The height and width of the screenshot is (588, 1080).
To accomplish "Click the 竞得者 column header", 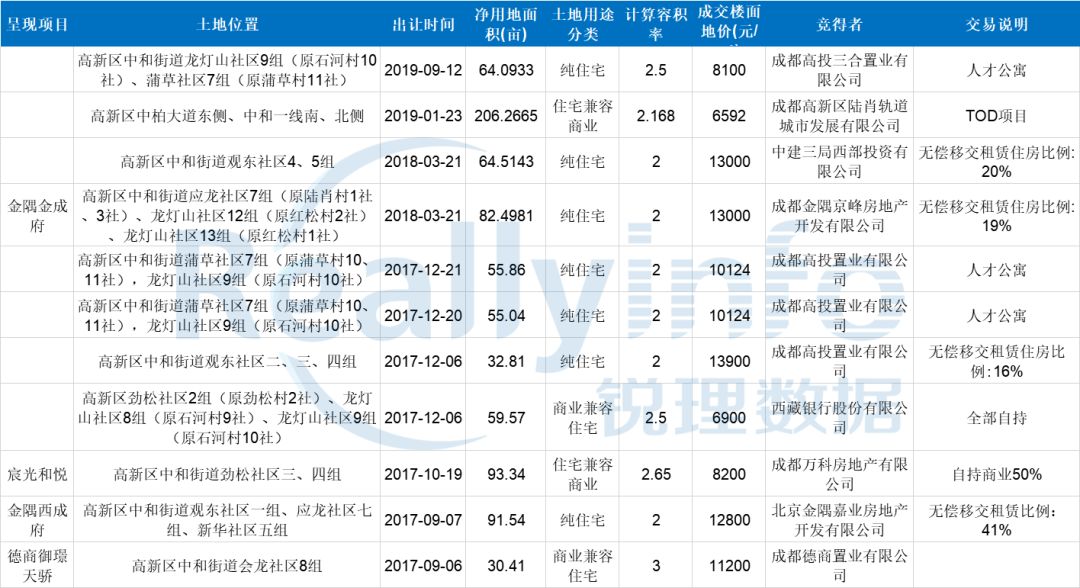I will click(839, 25).
